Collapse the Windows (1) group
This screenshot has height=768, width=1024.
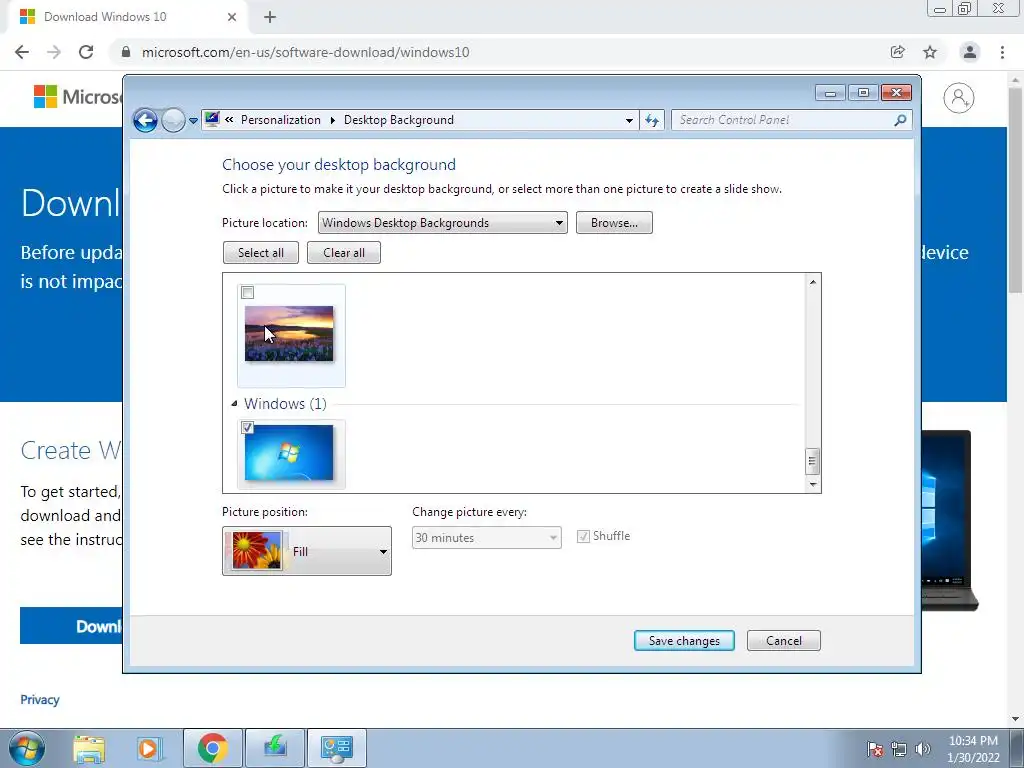click(x=234, y=404)
